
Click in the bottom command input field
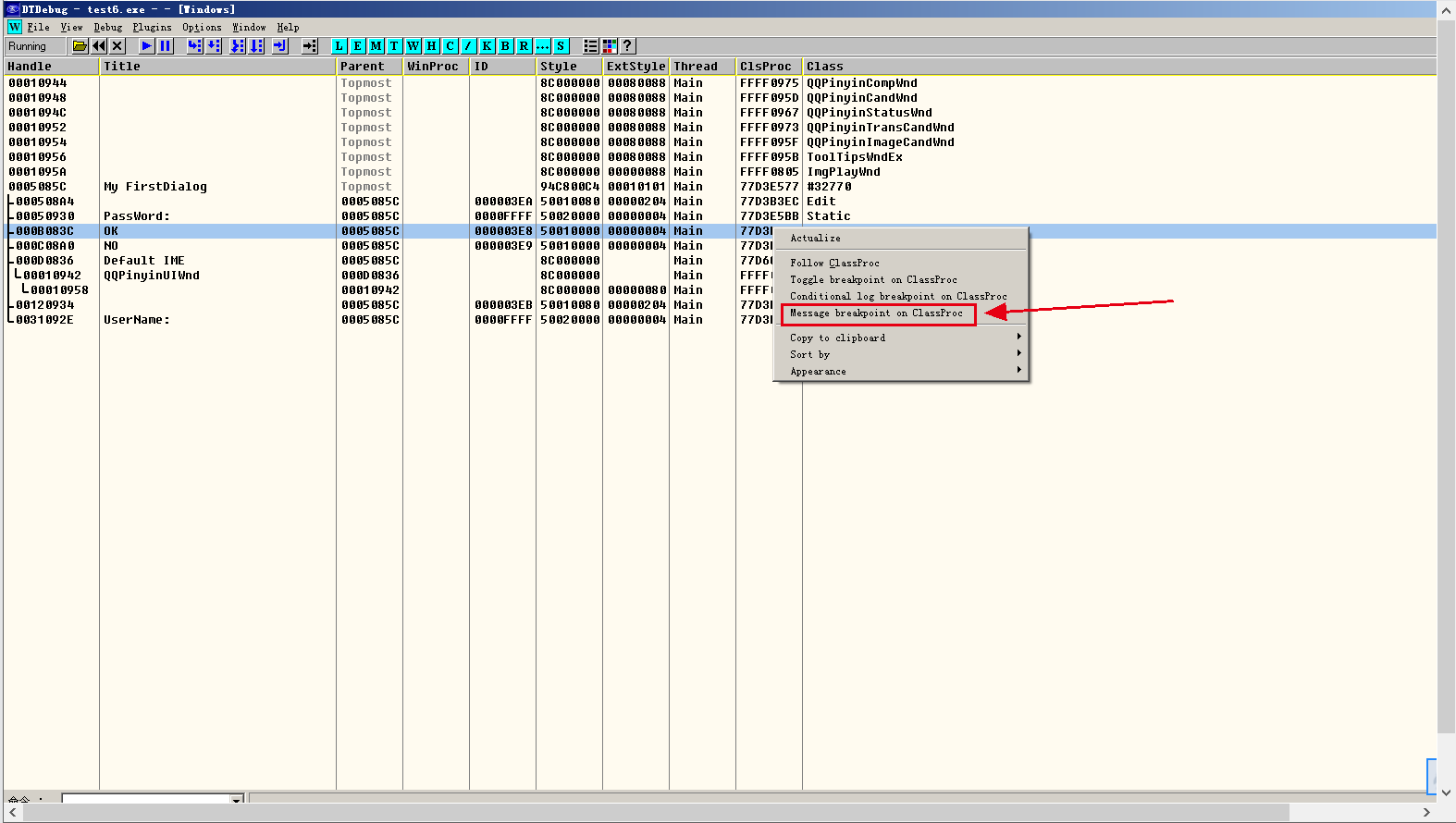(145, 799)
